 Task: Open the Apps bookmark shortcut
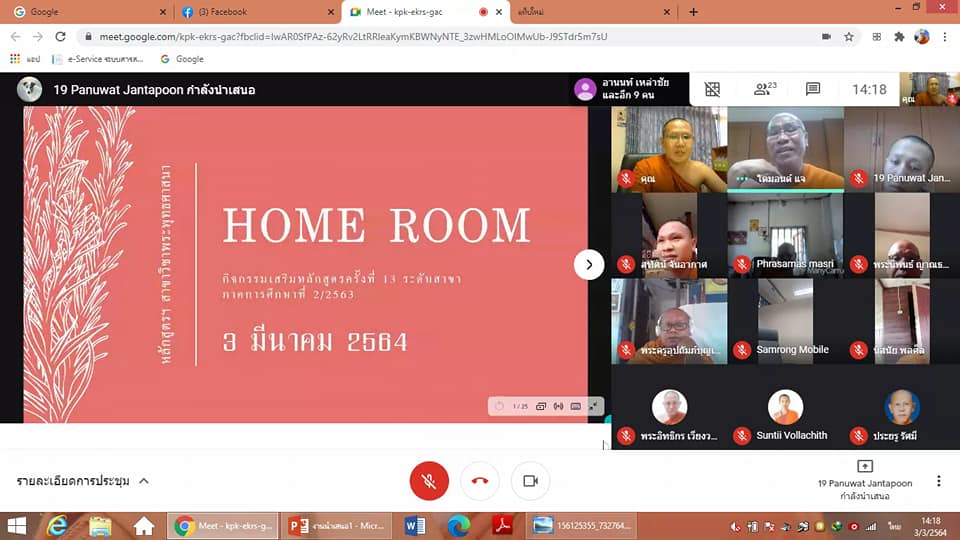(24, 59)
